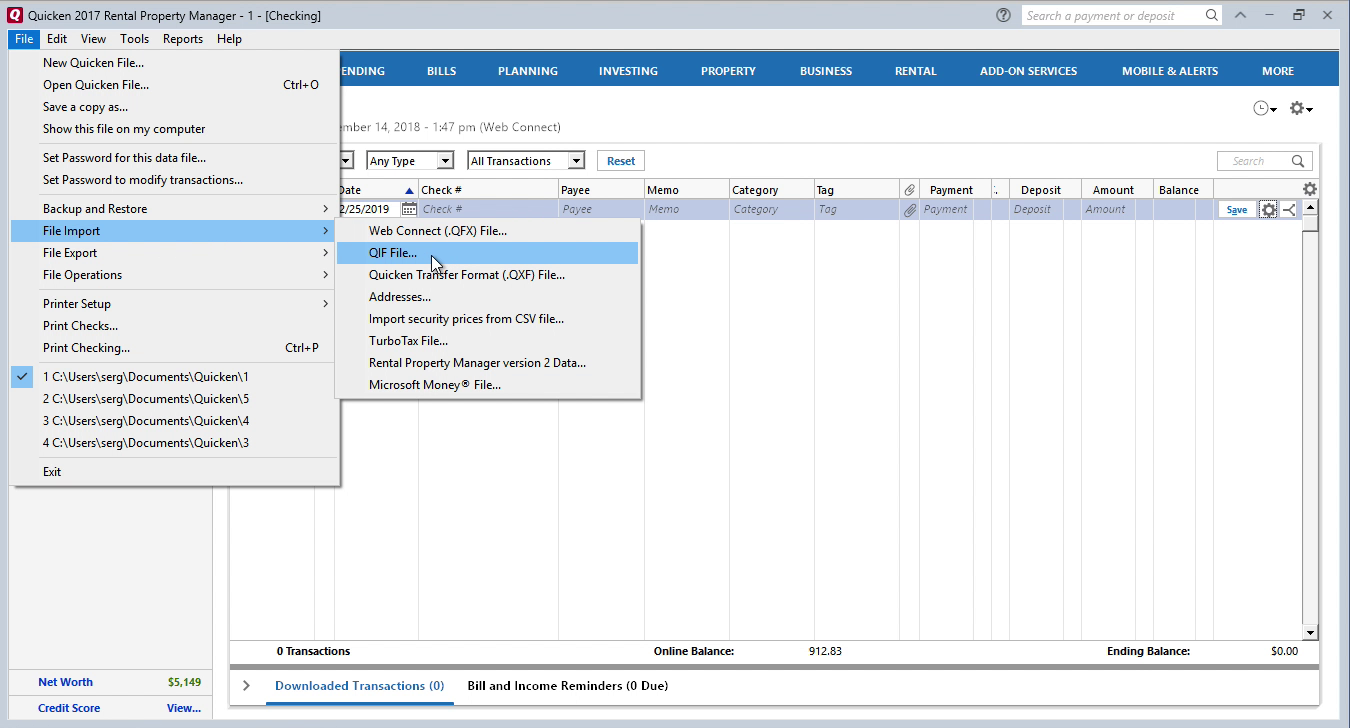
Task: Click the search magnifier in title bar
Action: coord(1212,15)
